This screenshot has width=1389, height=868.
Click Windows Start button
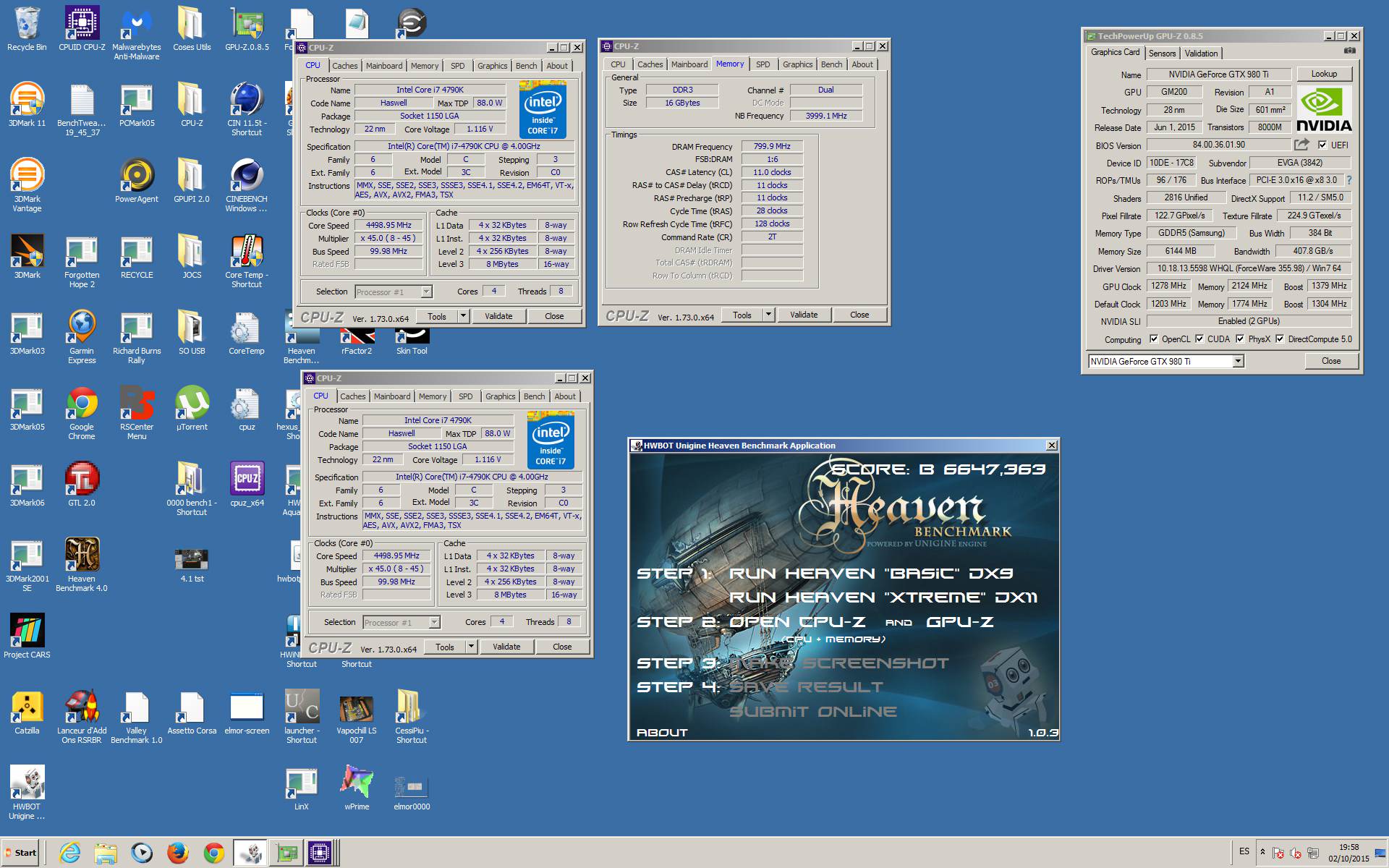pyautogui.click(x=21, y=853)
